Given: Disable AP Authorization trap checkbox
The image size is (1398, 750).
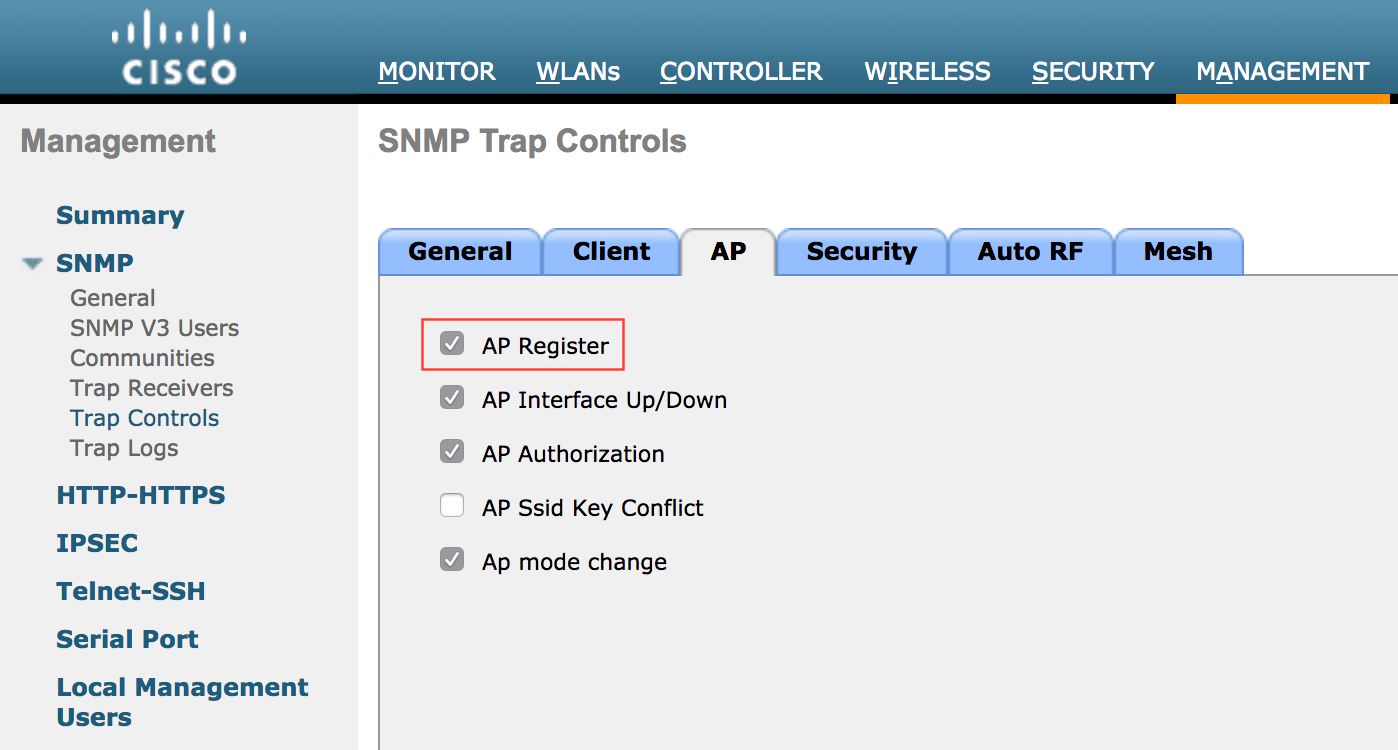Looking at the screenshot, I should click(x=452, y=453).
